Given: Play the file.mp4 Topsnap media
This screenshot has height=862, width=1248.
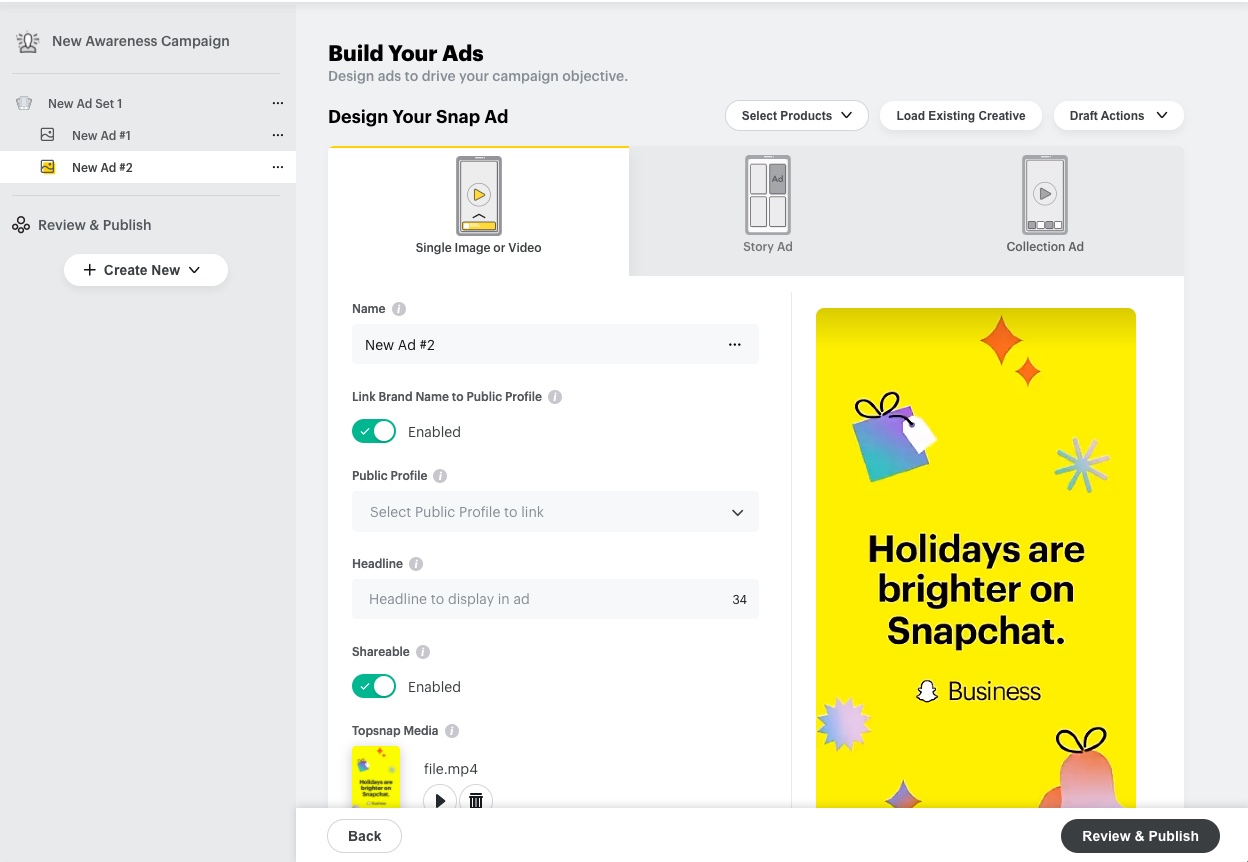Looking at the screenshot, I should [x=440, y=800].
